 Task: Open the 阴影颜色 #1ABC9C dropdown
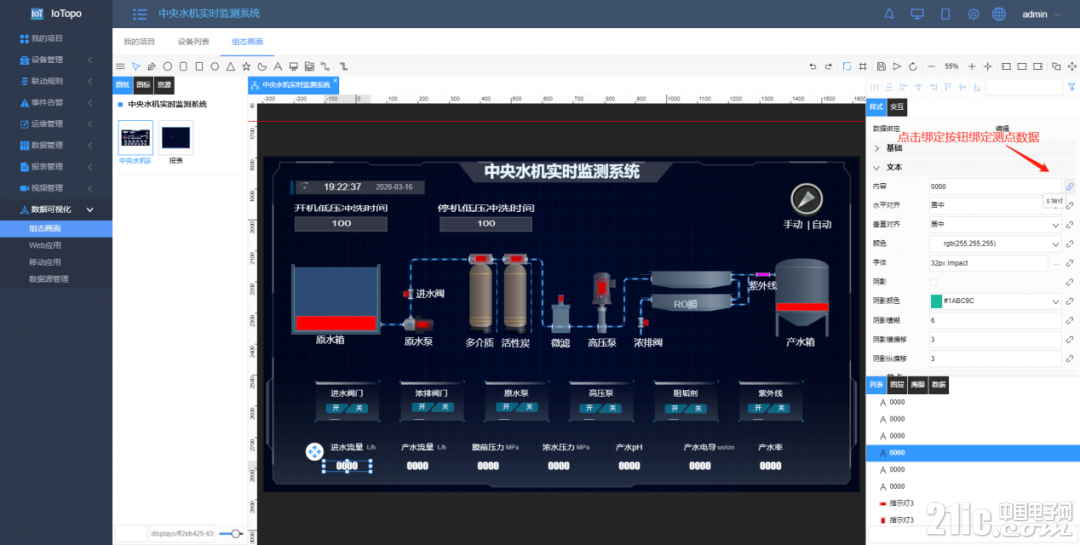click(995, 301)
